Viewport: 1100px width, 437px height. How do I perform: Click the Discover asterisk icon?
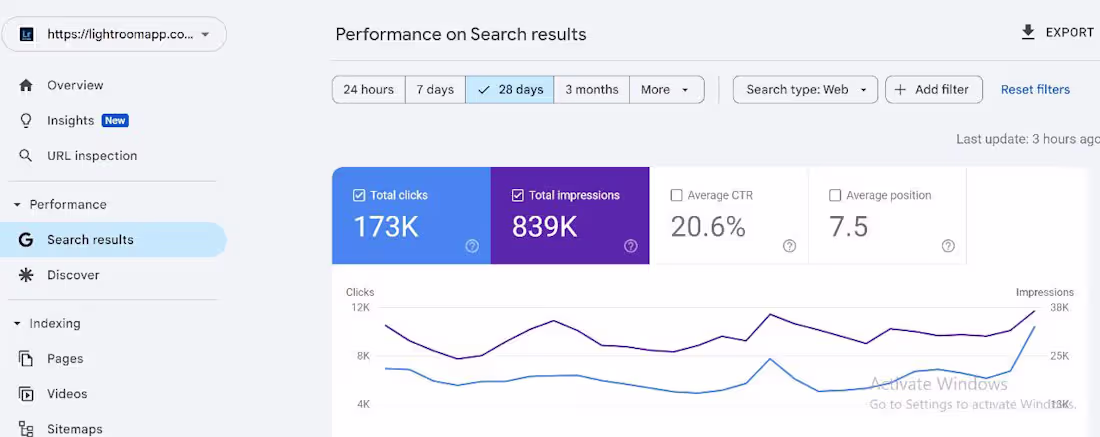pos(26,275)
